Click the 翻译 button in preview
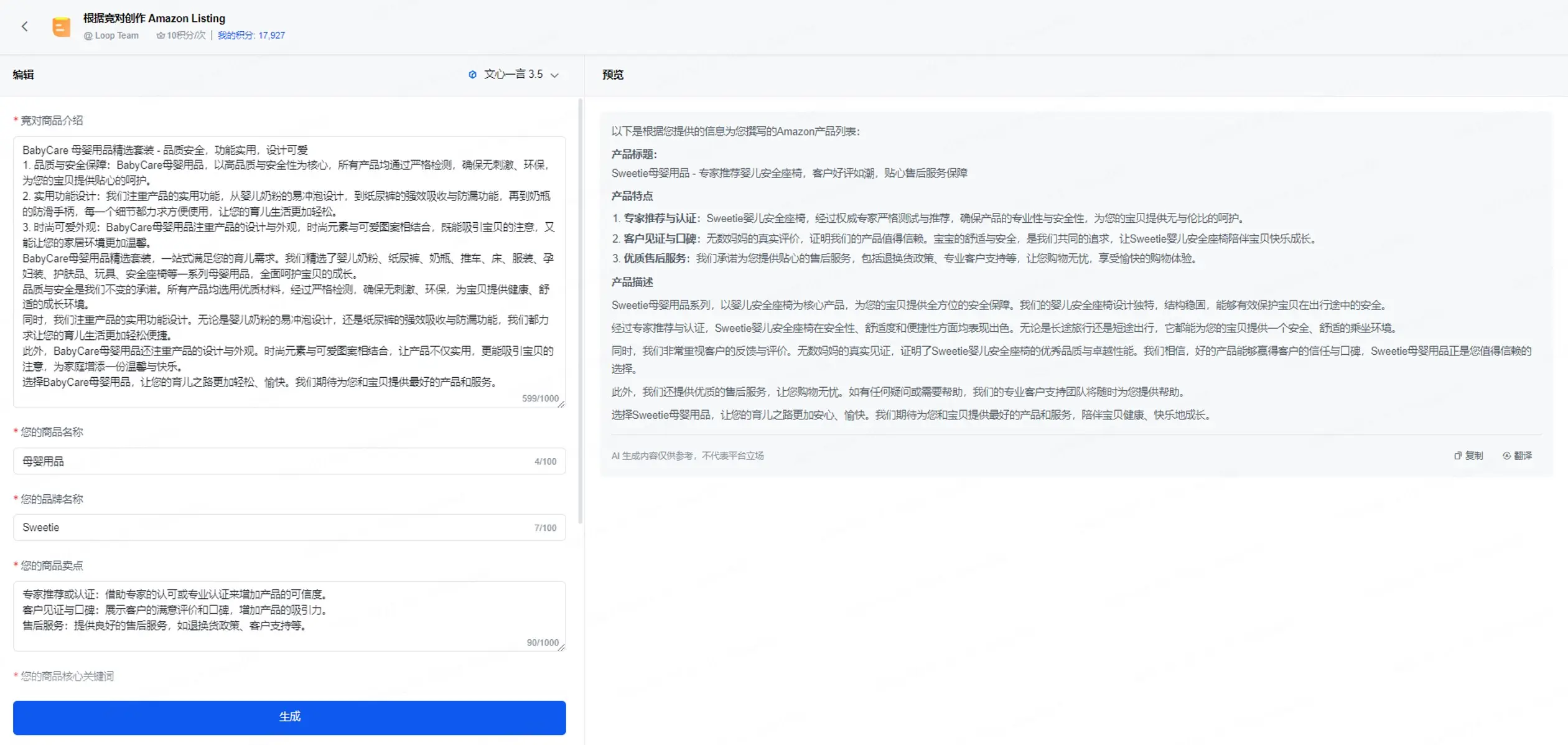This screenshot has height=745, width=1568. (1523, 456)
